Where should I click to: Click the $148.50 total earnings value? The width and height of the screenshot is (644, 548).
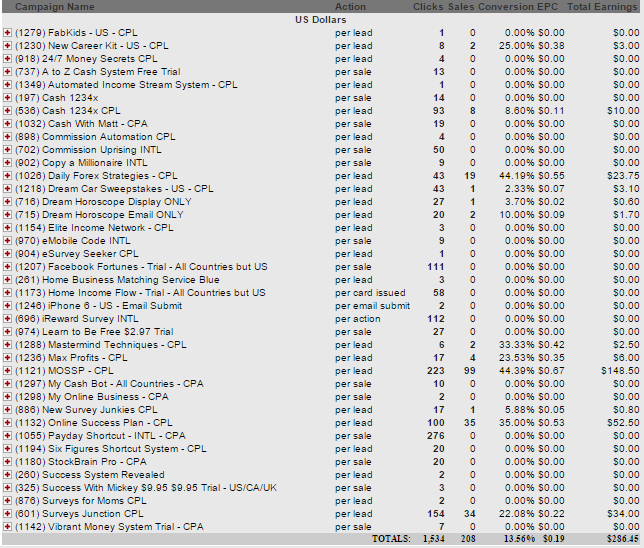(620, 371)
